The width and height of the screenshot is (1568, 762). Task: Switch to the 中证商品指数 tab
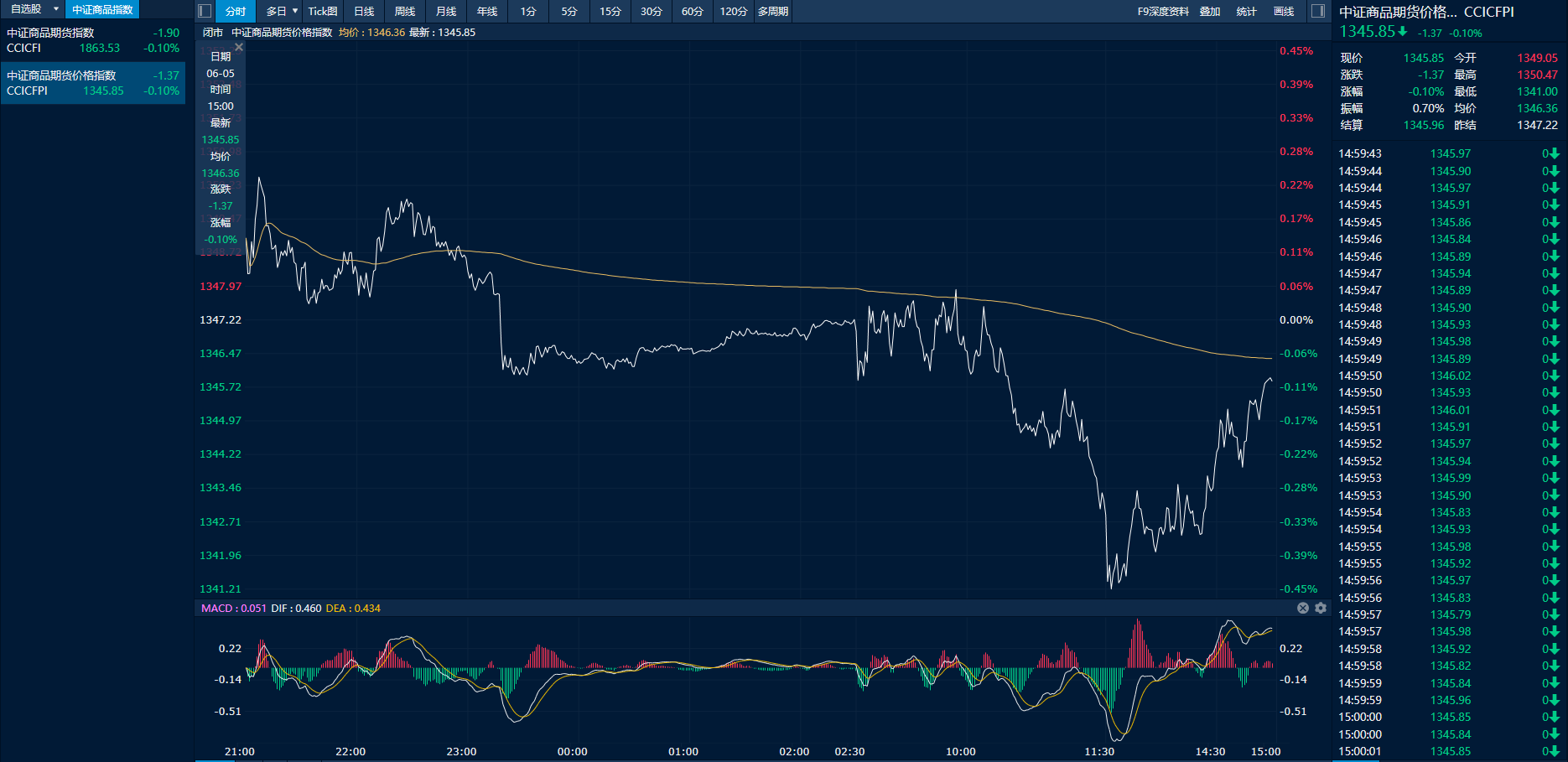pyautogui.click(x=102, y=9)
